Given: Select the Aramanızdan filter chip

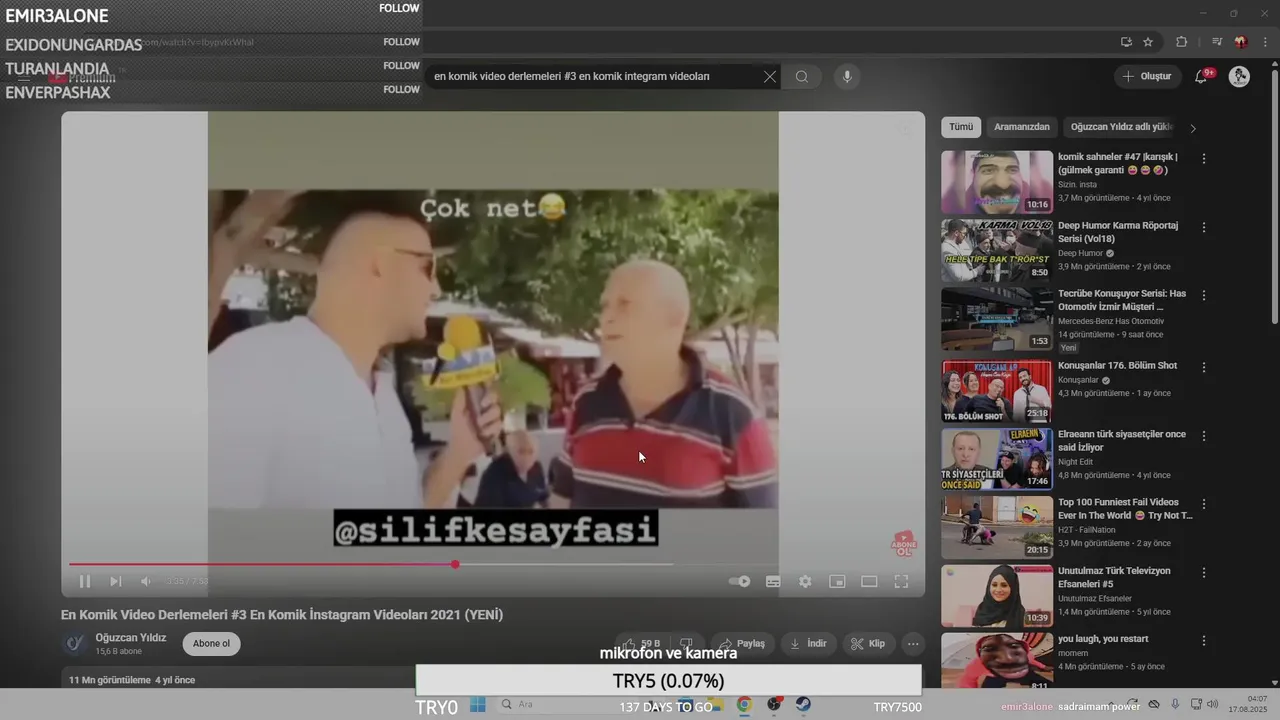Looking at the screenshot, I should point(1022,127).
